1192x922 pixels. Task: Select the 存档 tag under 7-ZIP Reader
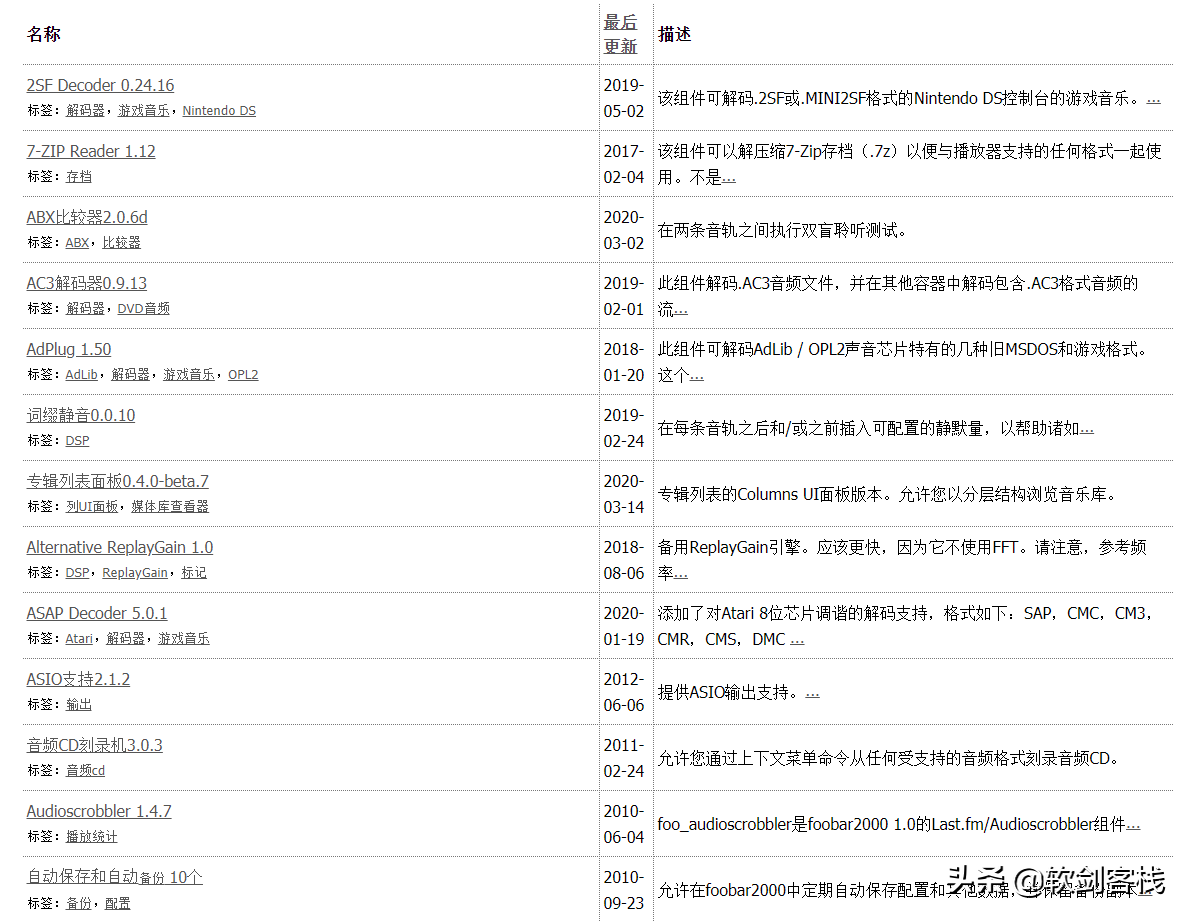79,177
